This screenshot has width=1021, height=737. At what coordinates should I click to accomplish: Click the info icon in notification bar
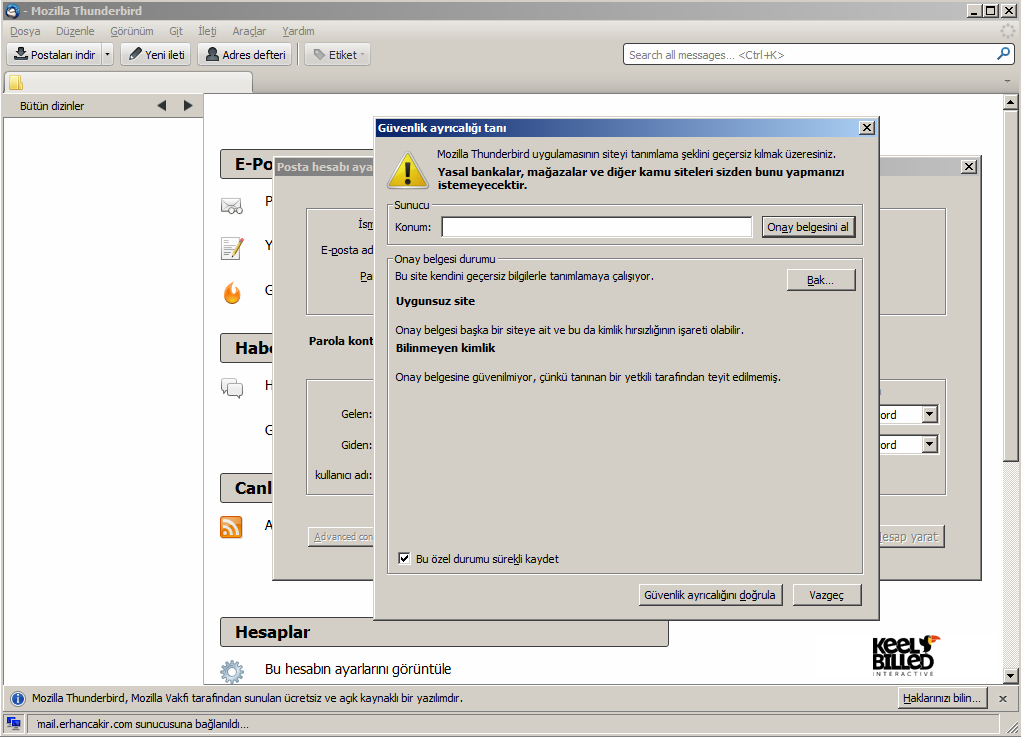(18, 699)
